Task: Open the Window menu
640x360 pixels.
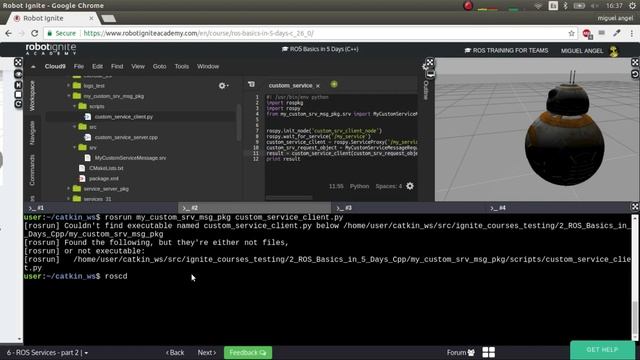Action: [208, 67]
